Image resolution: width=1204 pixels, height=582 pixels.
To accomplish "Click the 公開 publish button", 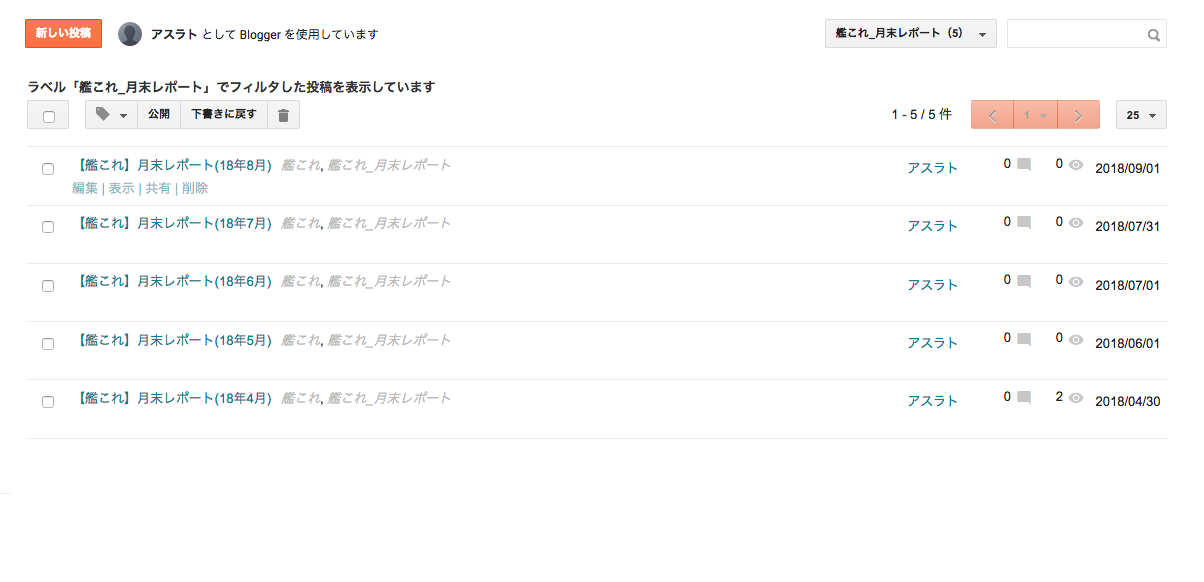I will click(x=159, y=115).
